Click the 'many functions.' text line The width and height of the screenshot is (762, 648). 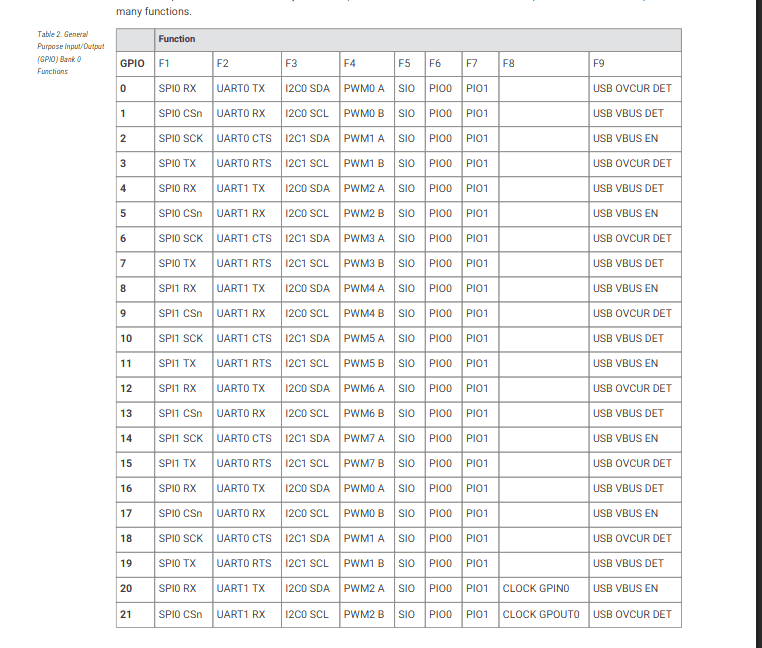[x=153, y=11]
